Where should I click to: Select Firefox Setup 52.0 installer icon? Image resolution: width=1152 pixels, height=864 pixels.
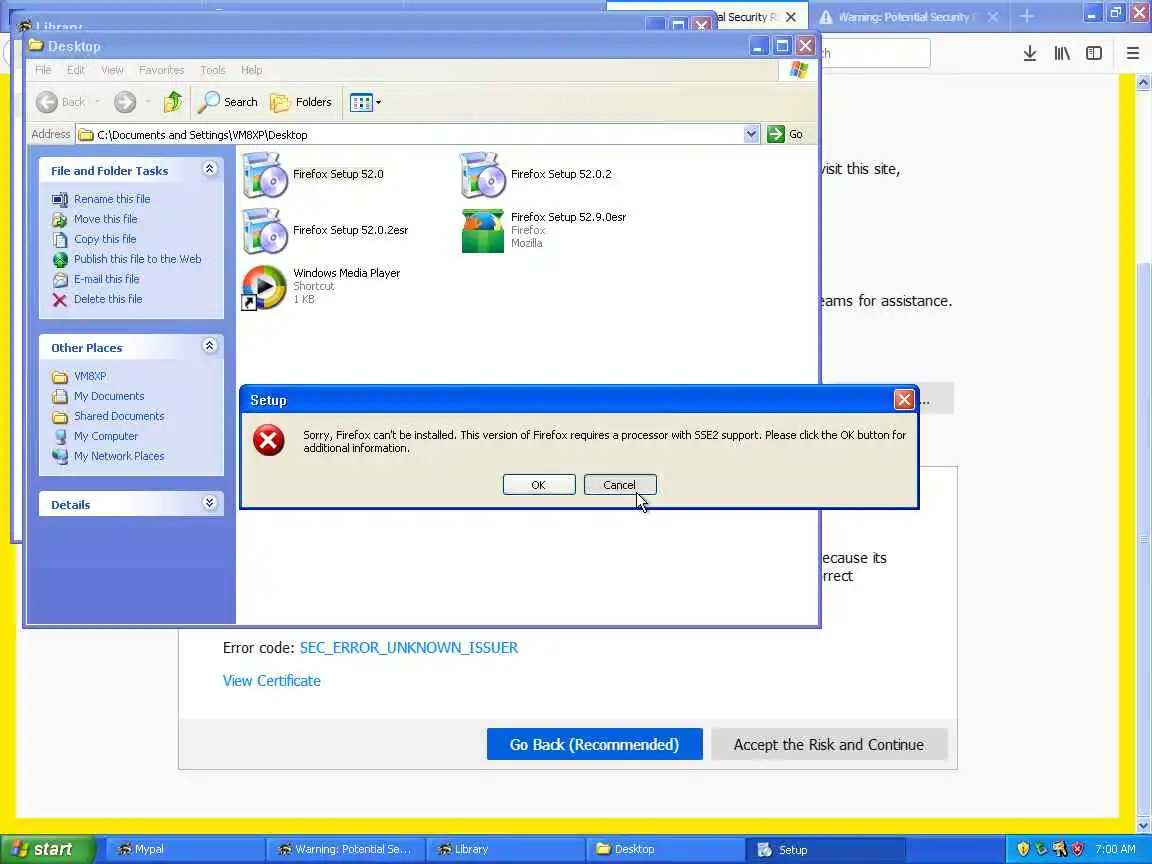[264, 175]
